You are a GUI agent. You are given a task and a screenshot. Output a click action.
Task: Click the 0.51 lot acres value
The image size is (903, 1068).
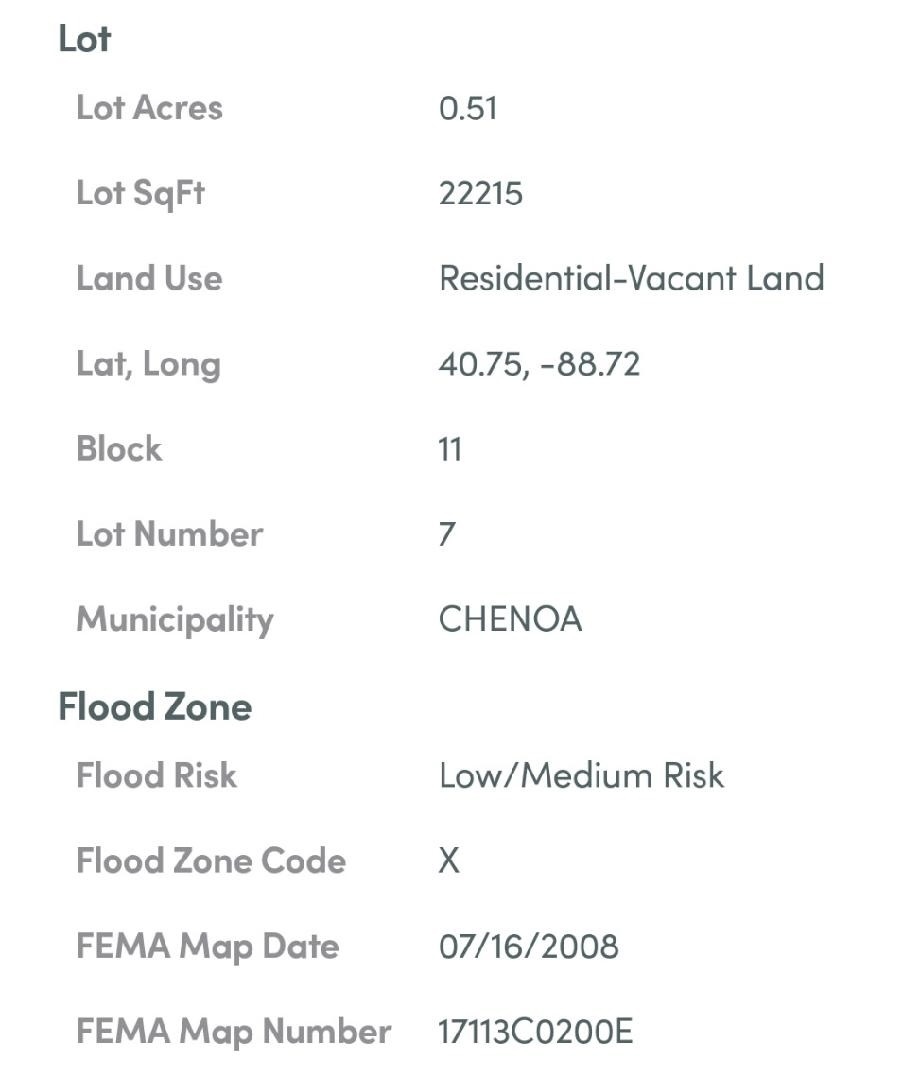(x=468, y=108)
